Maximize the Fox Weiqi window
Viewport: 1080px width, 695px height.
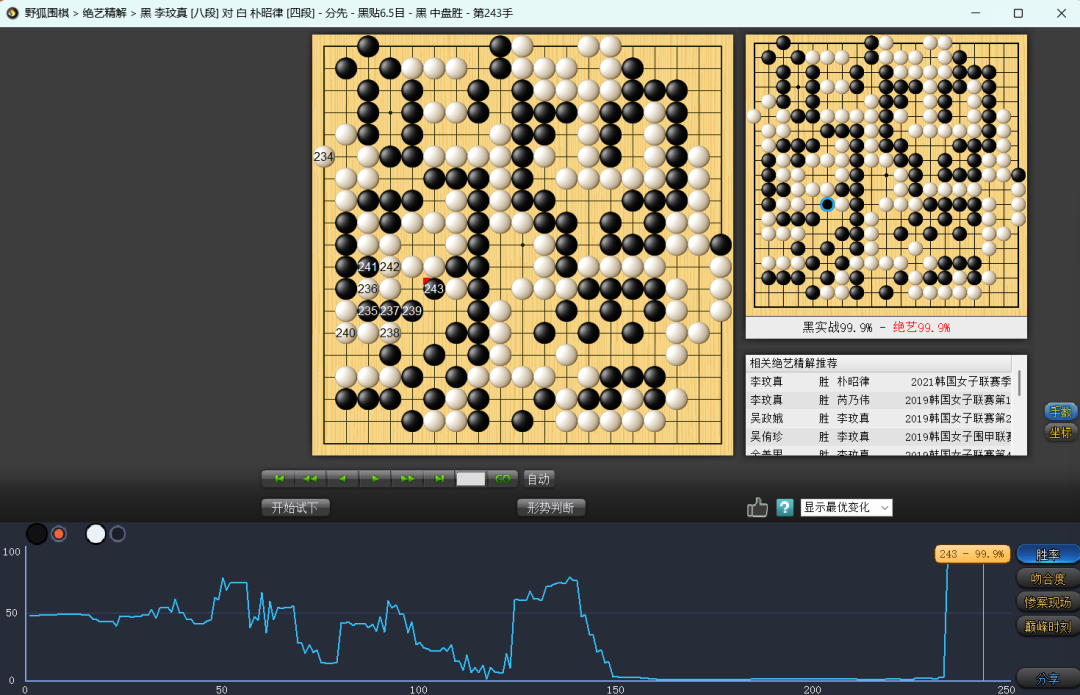1018,13
